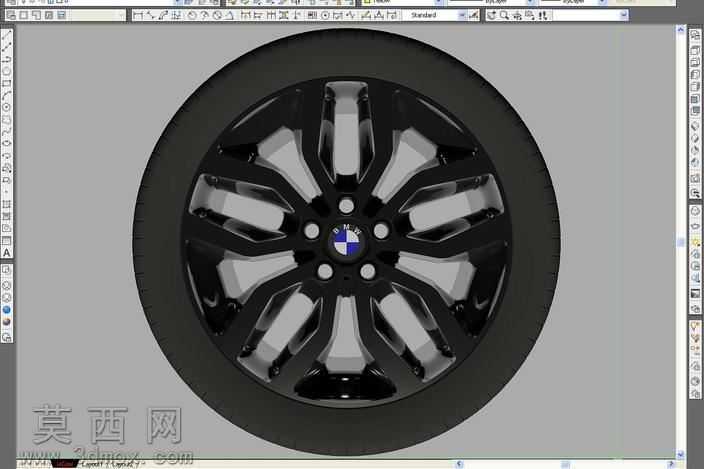Click the Diameter dimension tool
The height and width of the screenshot is (469, 704).
(217, 15)
